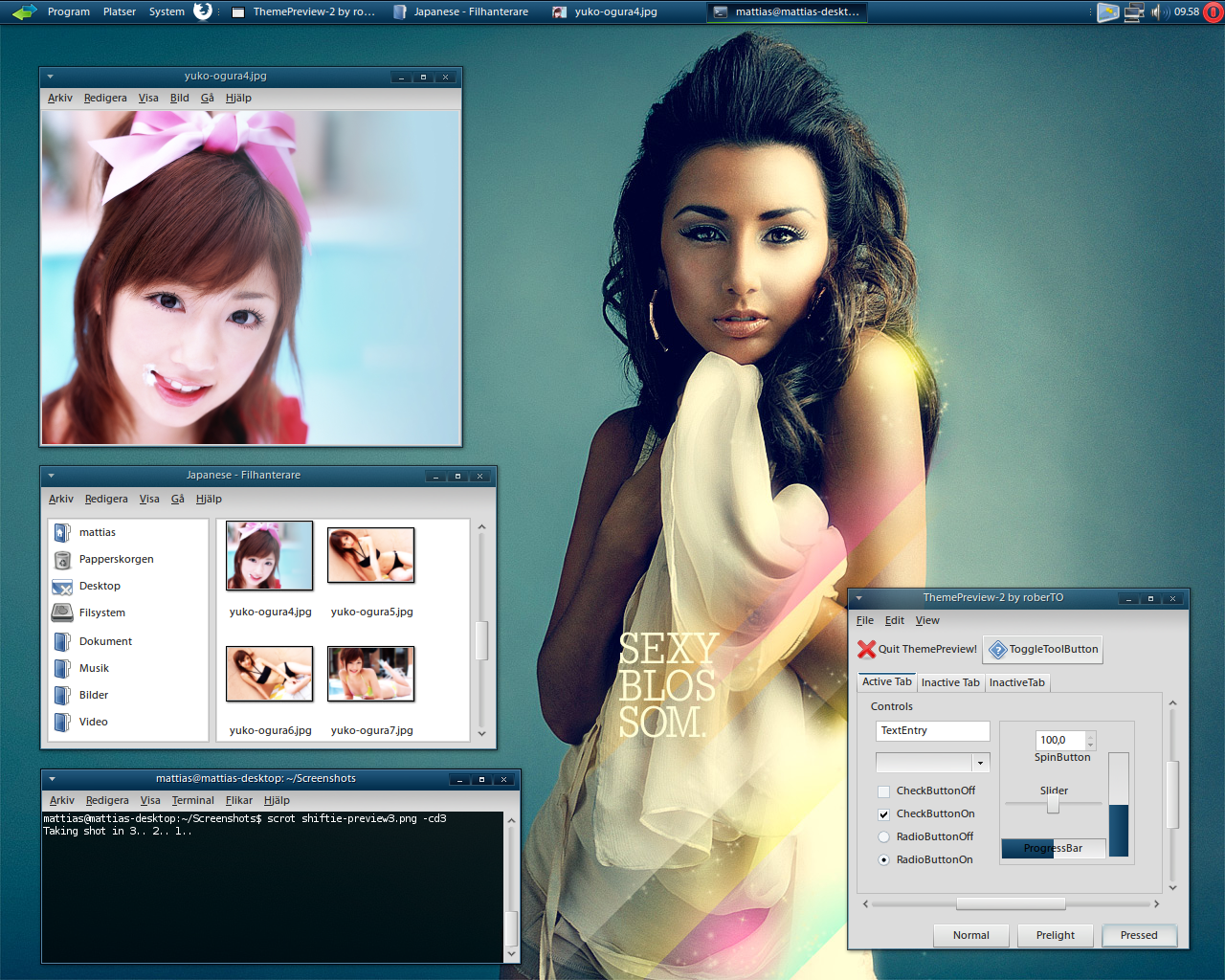Screen dimensions: 1225x980
Task: Click the Slider handle in ThemePreview
Action: [x=1053, y=805]
